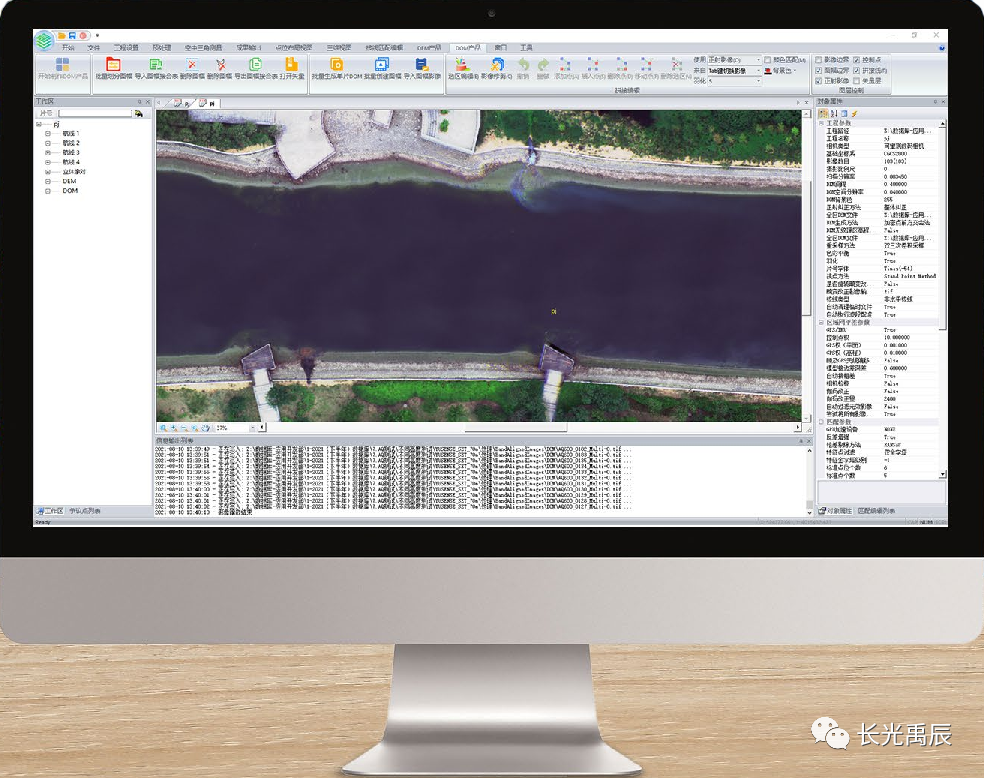Click the import map sheet join table icon
This screenshot has width=984, height=778.
[x=155, y=66]
